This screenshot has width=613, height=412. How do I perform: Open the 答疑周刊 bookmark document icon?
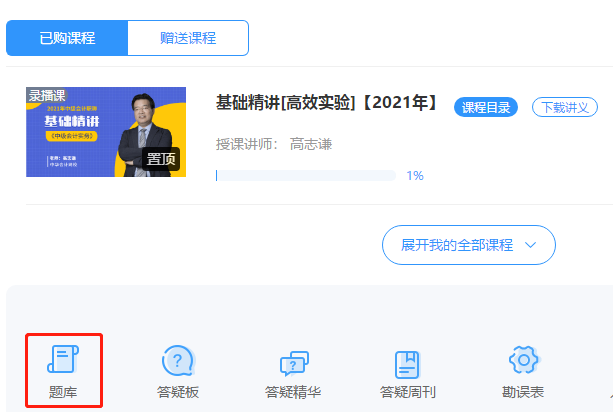click(x=407, y=364)
